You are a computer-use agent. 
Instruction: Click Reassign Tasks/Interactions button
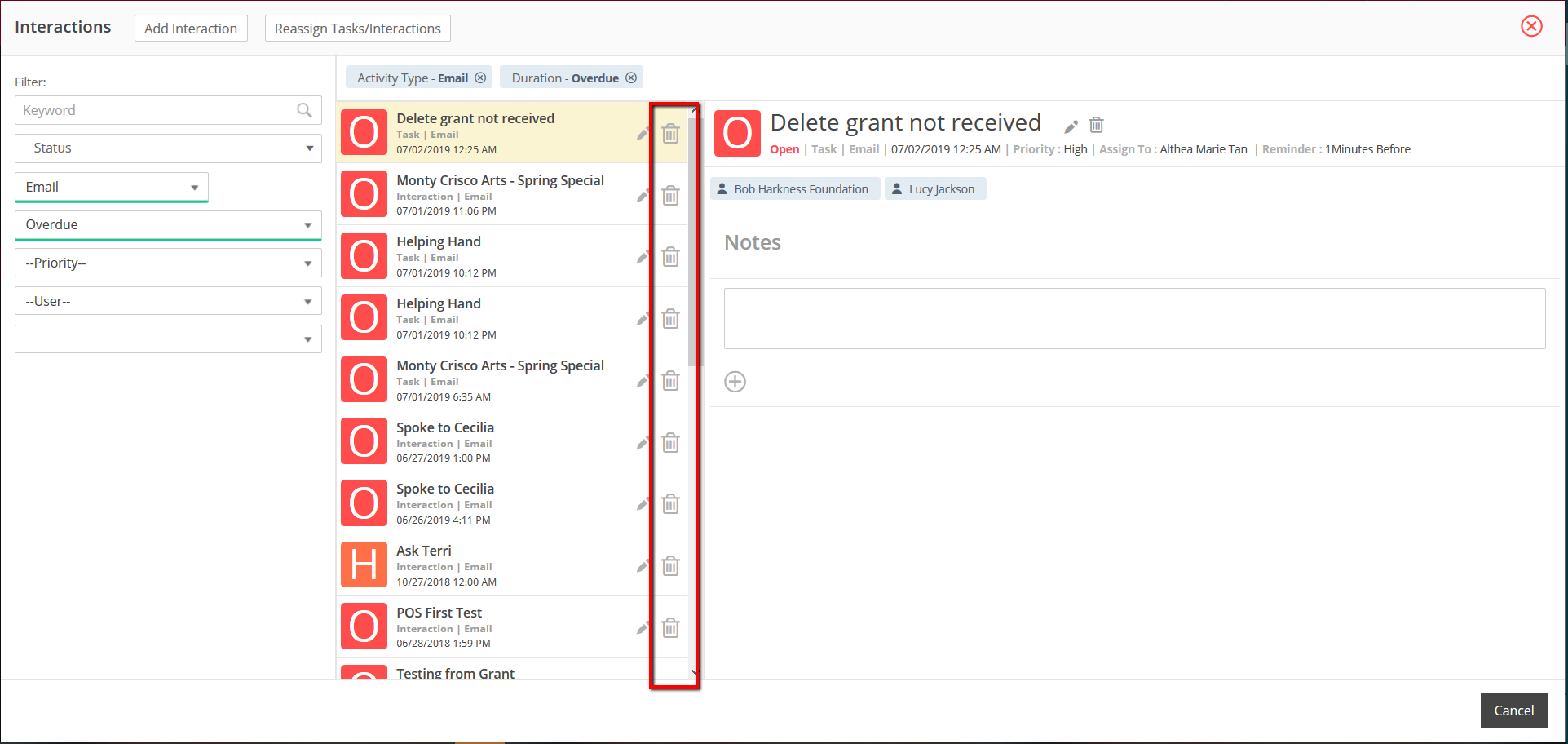point(358,29)
